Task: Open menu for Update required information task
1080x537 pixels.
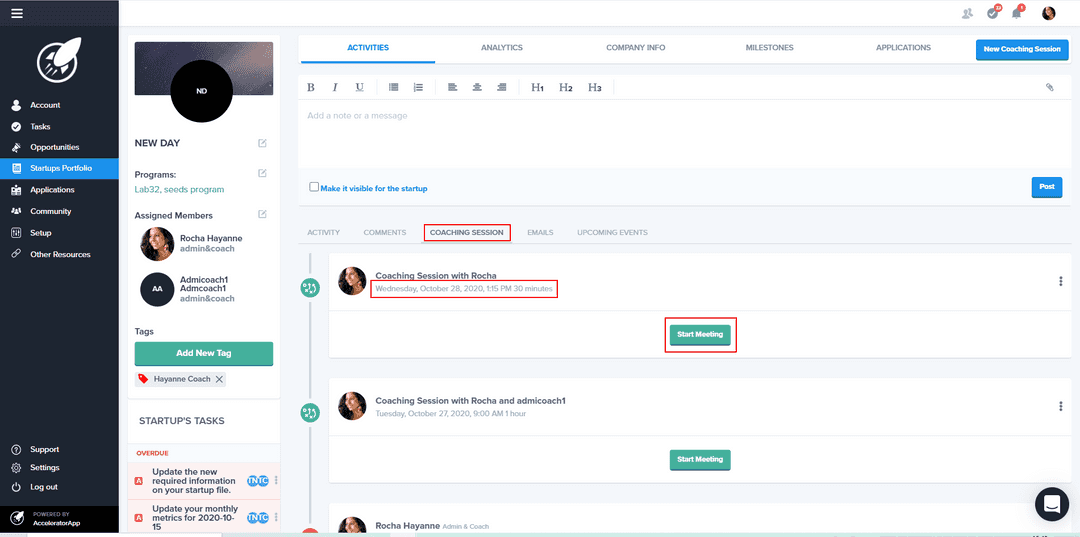Action: (x=276, y=481)
